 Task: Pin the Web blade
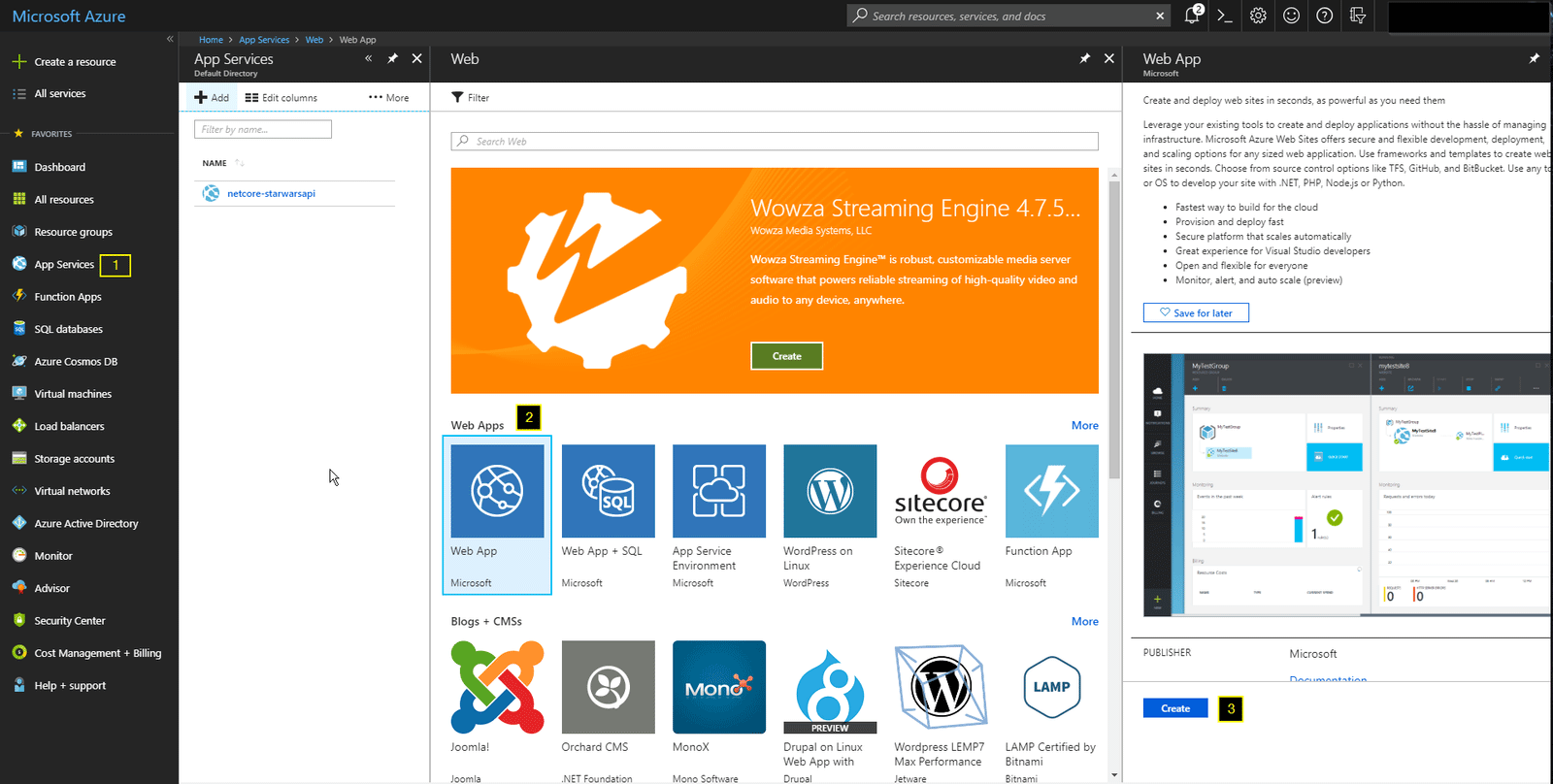1084,58
